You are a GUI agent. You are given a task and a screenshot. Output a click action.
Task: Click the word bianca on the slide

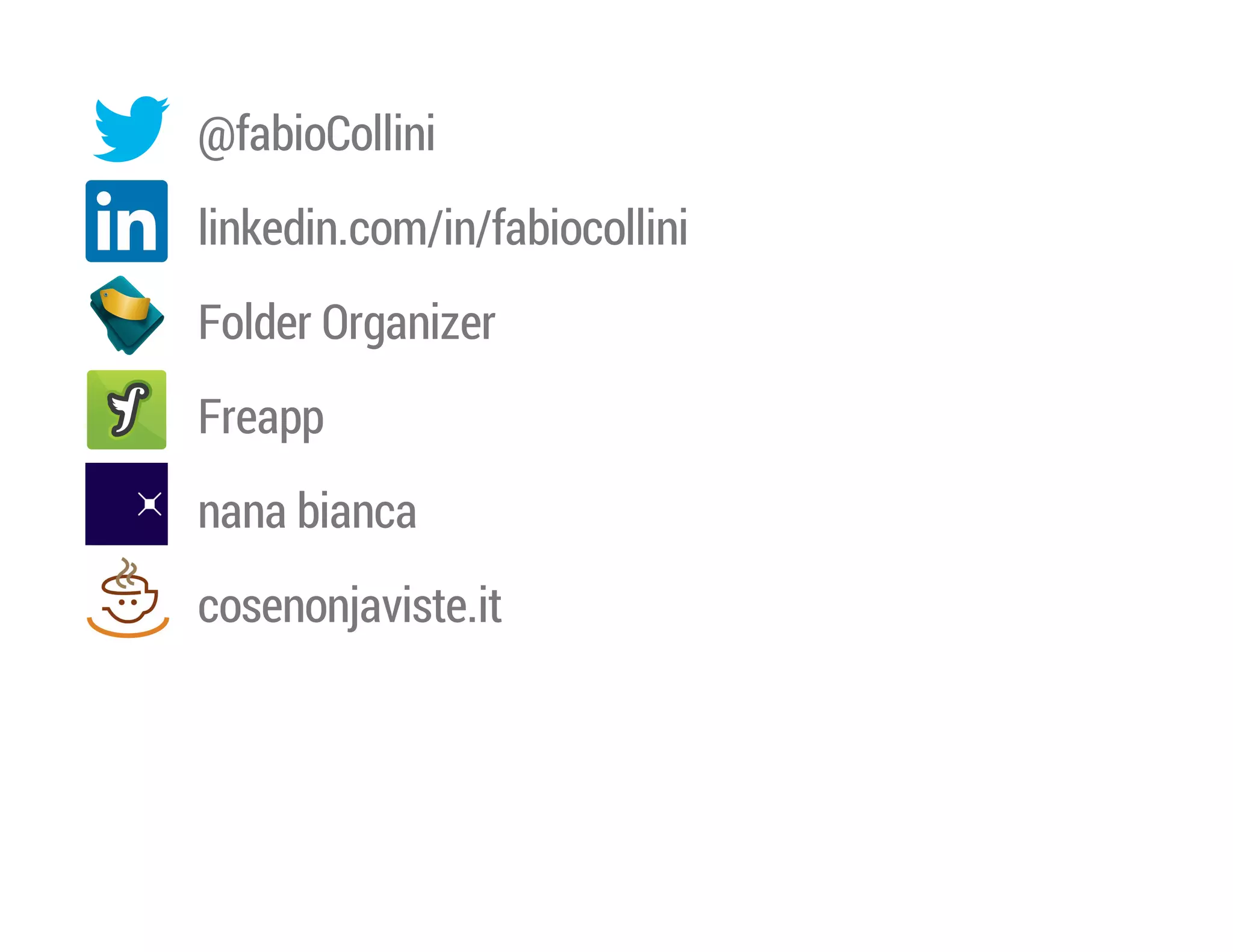[x=356, y=512]
